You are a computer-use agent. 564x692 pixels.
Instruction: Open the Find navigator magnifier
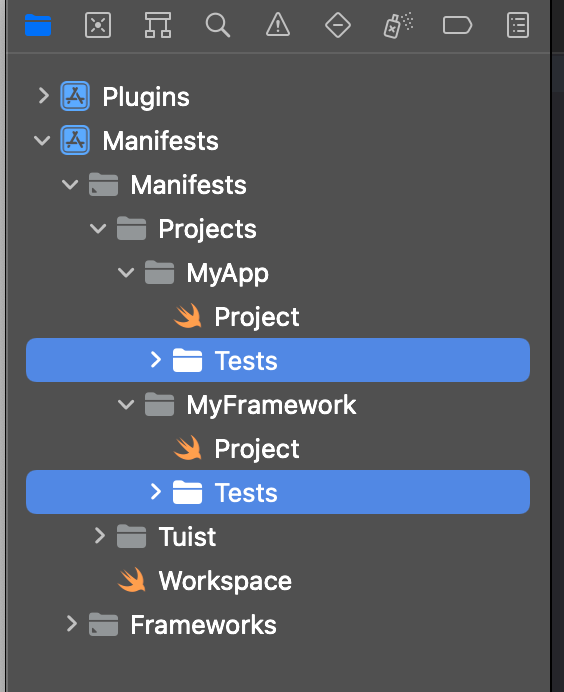pos(218,25)
